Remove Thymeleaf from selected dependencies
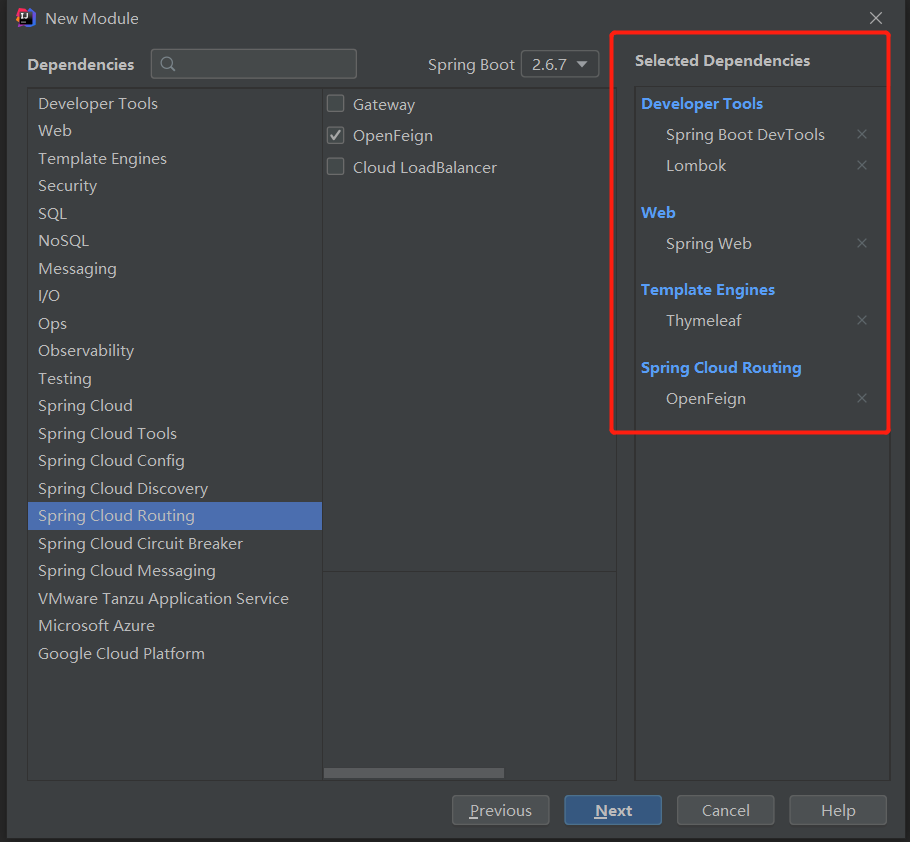The width and height of the screenshot is (910, 842). pos(862,320)
